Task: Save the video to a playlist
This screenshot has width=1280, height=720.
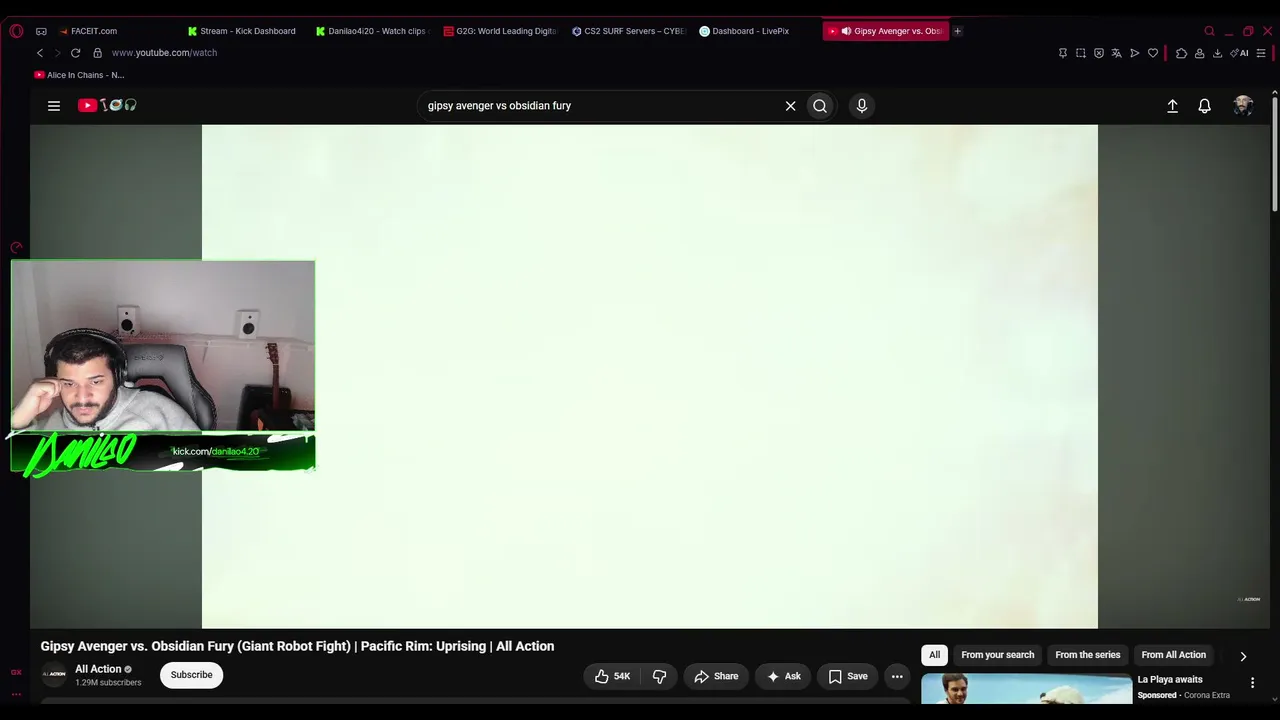Action: click(x=848, y=676)
